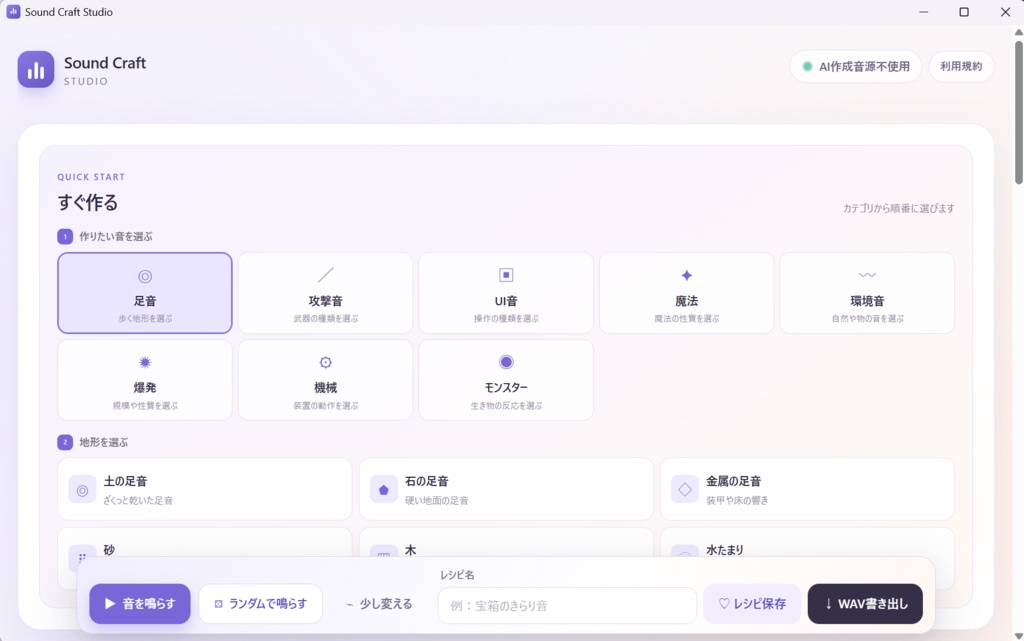Screen dimensions: 1024x641
Task: Click ランダムで鳴らす random play button
Action: pyautogui.click(x=261, y=604)
